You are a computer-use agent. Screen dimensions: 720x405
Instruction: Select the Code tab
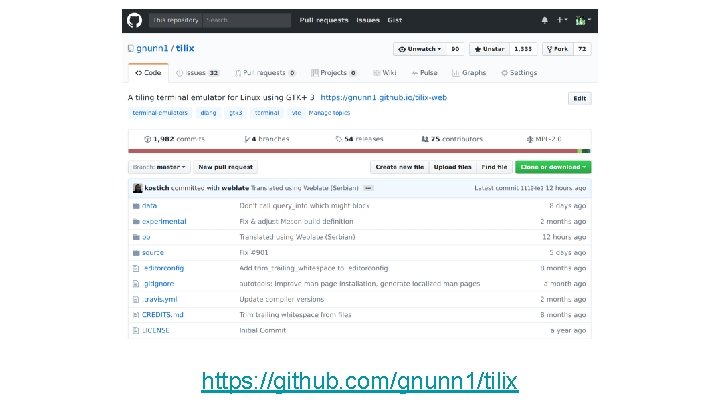(148, 73)
